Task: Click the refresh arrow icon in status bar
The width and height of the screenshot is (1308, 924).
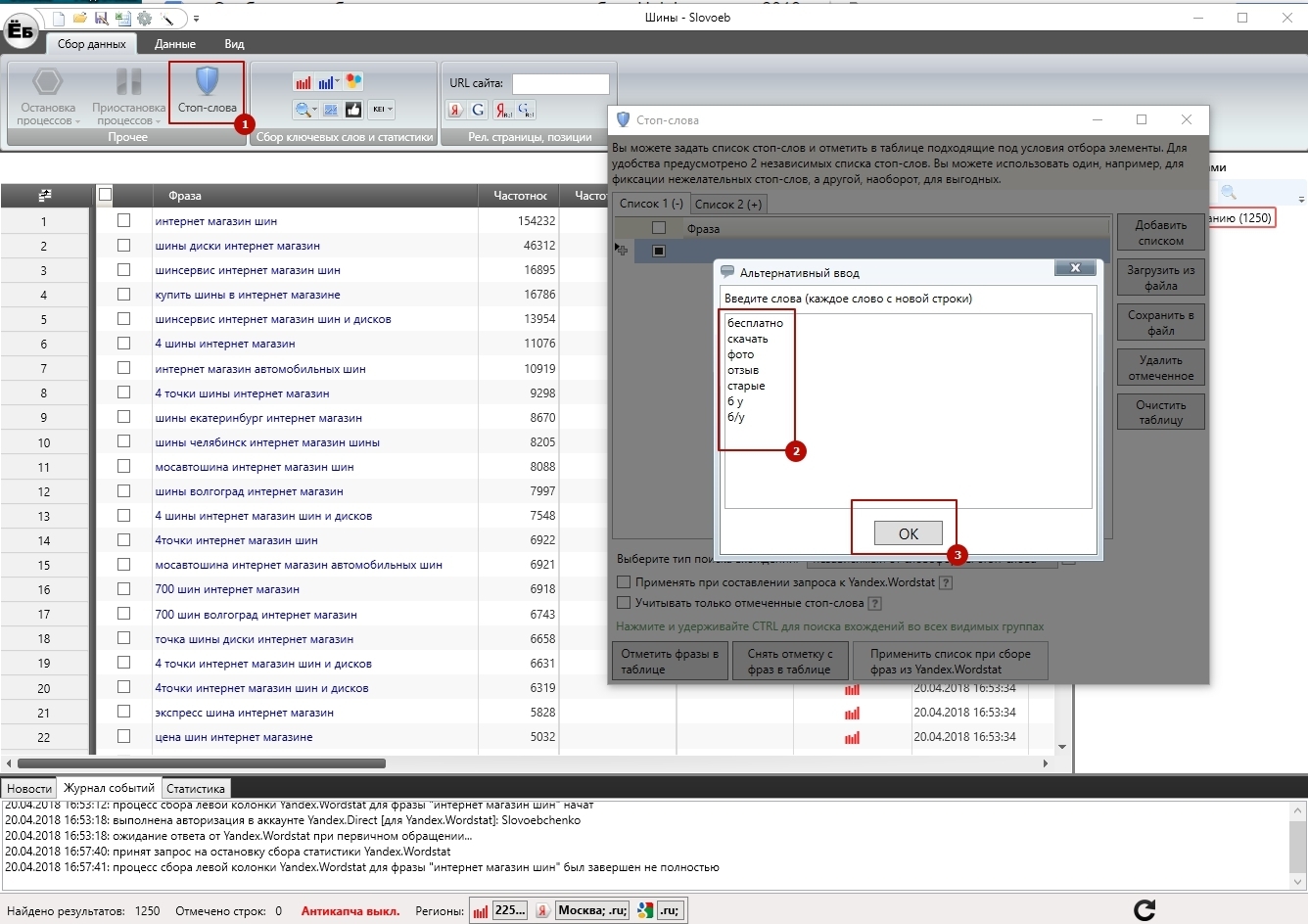Action: (x=1144, y=910)
